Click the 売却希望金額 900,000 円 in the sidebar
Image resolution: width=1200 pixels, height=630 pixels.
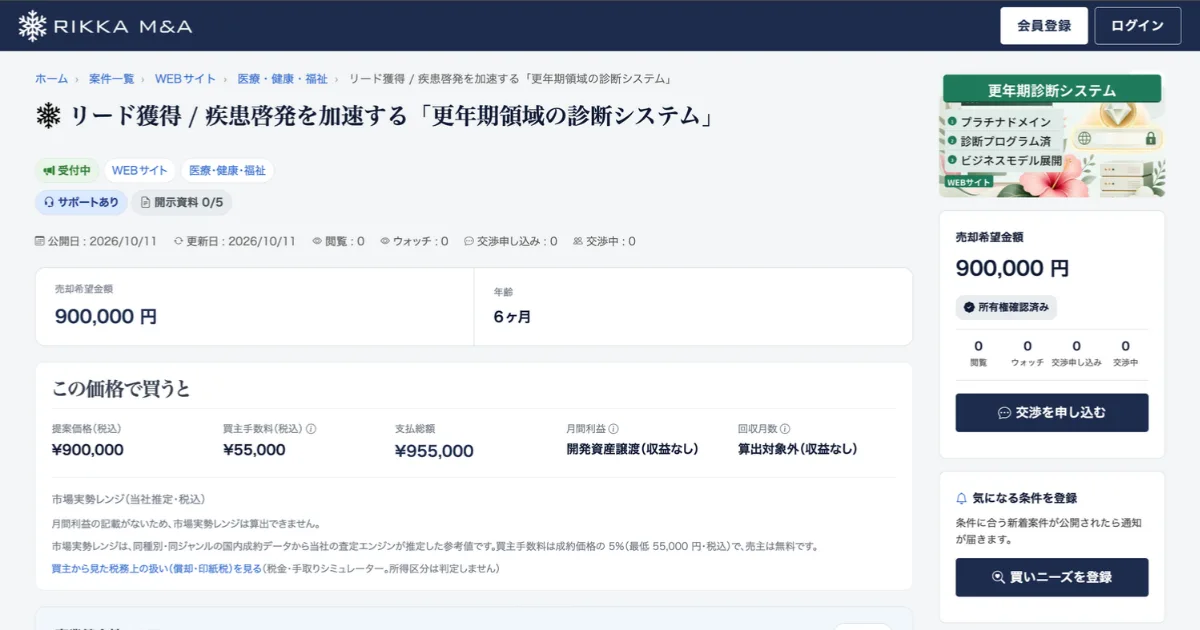(x=1012, y=268)
